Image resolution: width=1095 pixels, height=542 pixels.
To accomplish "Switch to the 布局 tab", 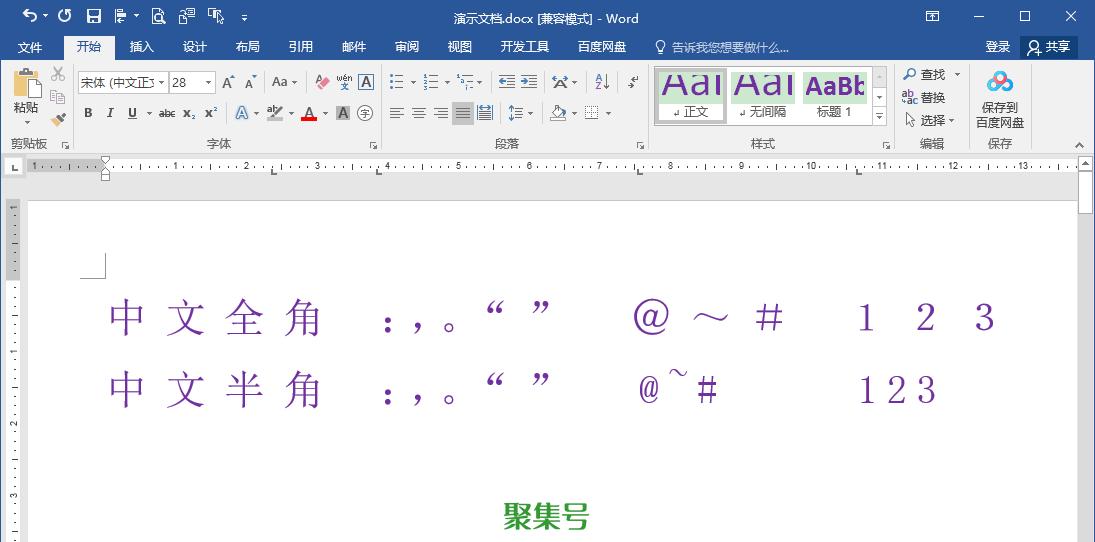I will pos(247,47).
